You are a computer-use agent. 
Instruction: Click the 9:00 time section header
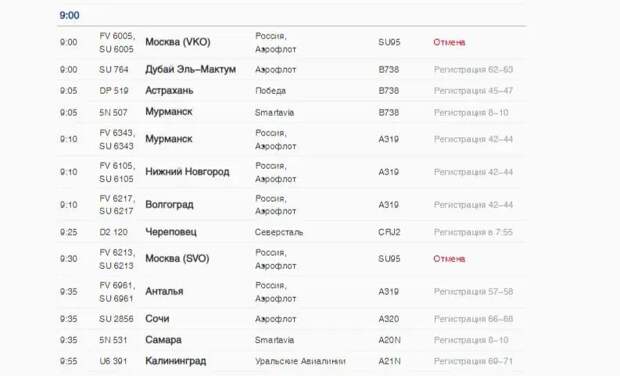click(x=70, y=15)
